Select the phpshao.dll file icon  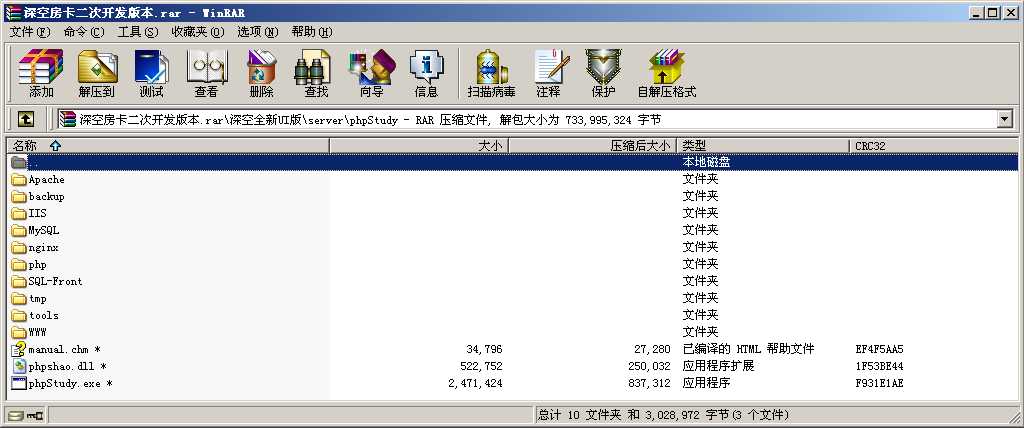point(18,366)
